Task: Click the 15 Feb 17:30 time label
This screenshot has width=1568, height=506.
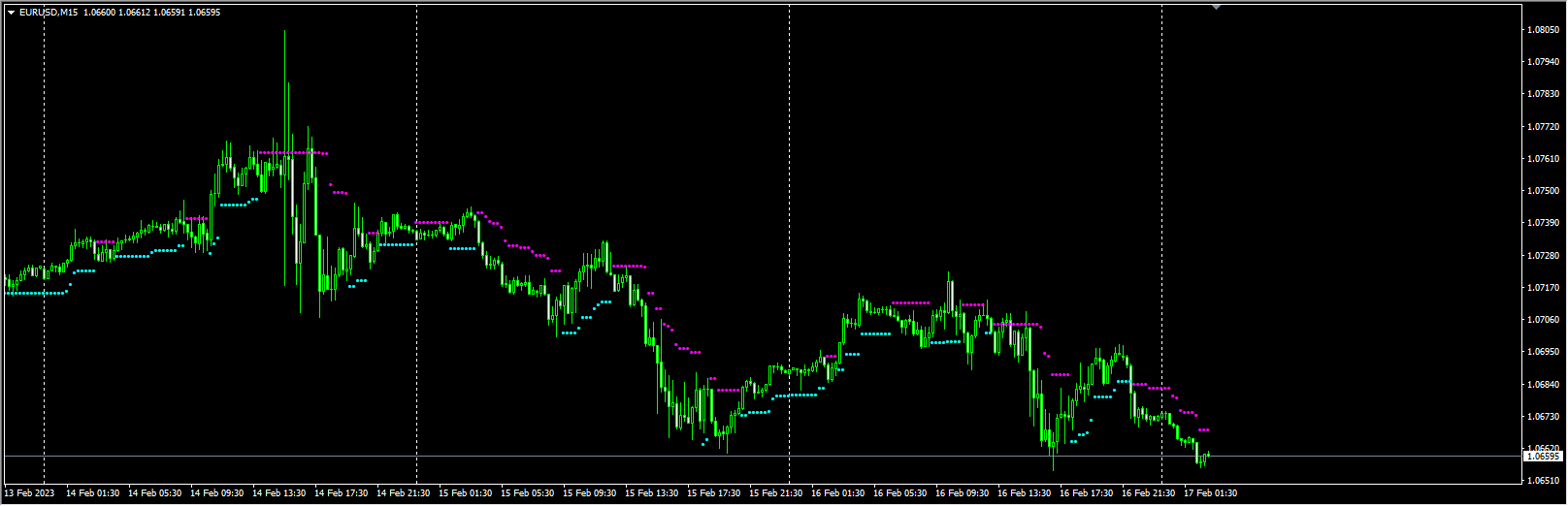Action: (x=714, y=493)
